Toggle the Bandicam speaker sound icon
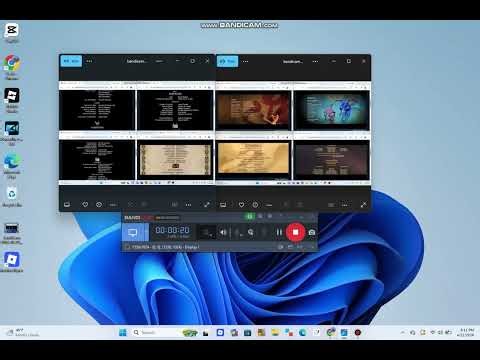Image resolution: width=480 pixels, height=360 pixels. click(223, 232)
